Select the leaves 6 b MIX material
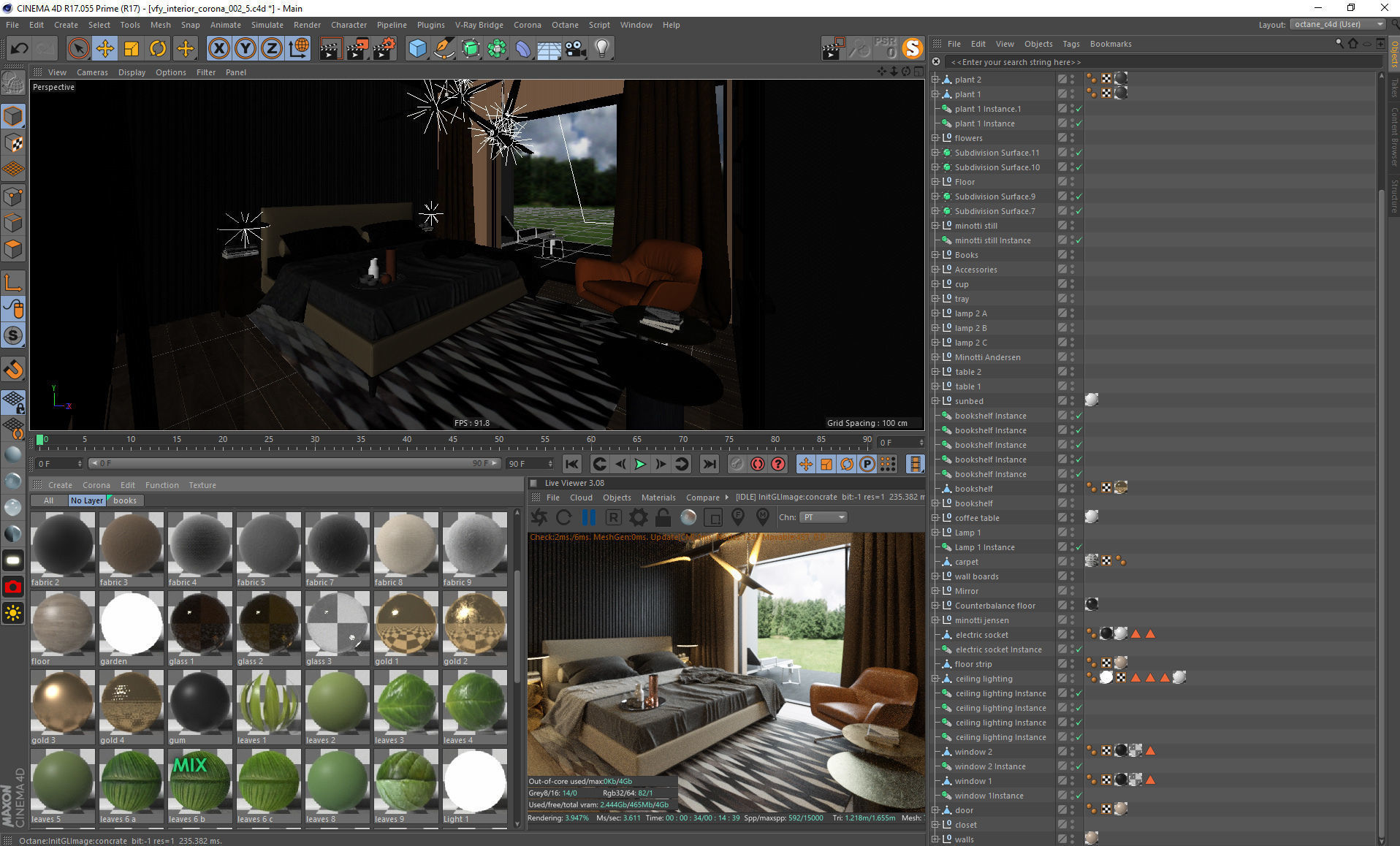 [199, 786]
